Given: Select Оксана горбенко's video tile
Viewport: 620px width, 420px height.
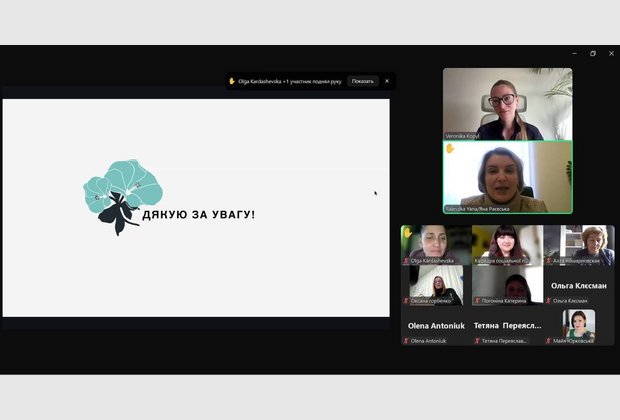Looking at the screenshot, I should point(436,285).
